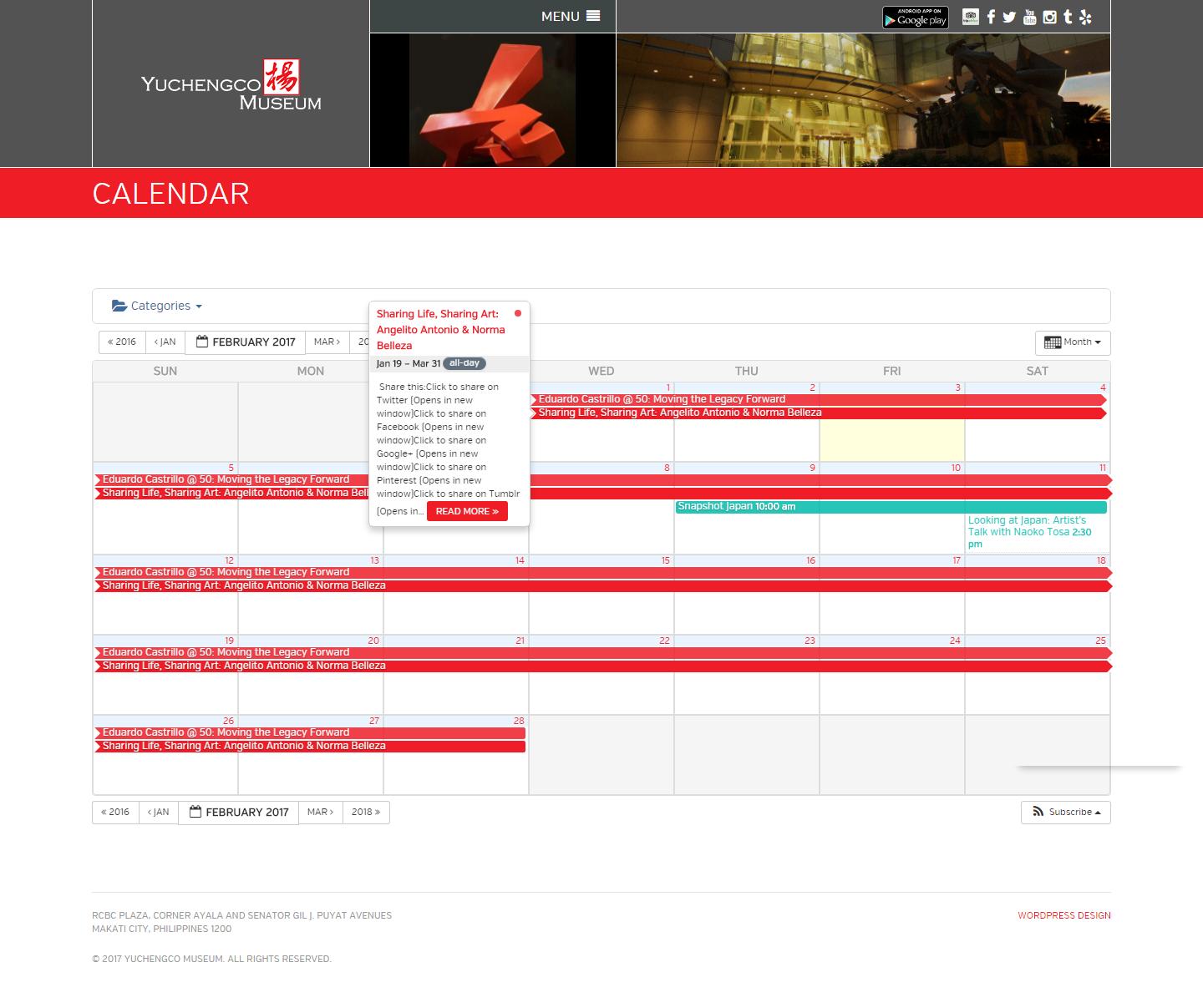The image size is (1203, 1008).
Task: Open the museum's Facebook page icon
Action: pos(991,17)
